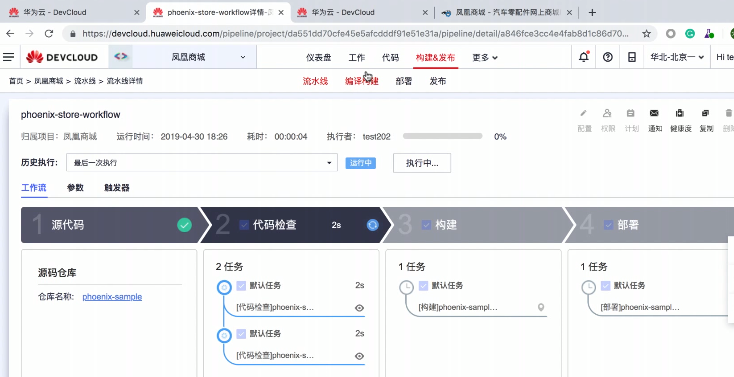Click the Huawei DEVCLOUD logo
The image size is (734, 377).
(62, 57)
